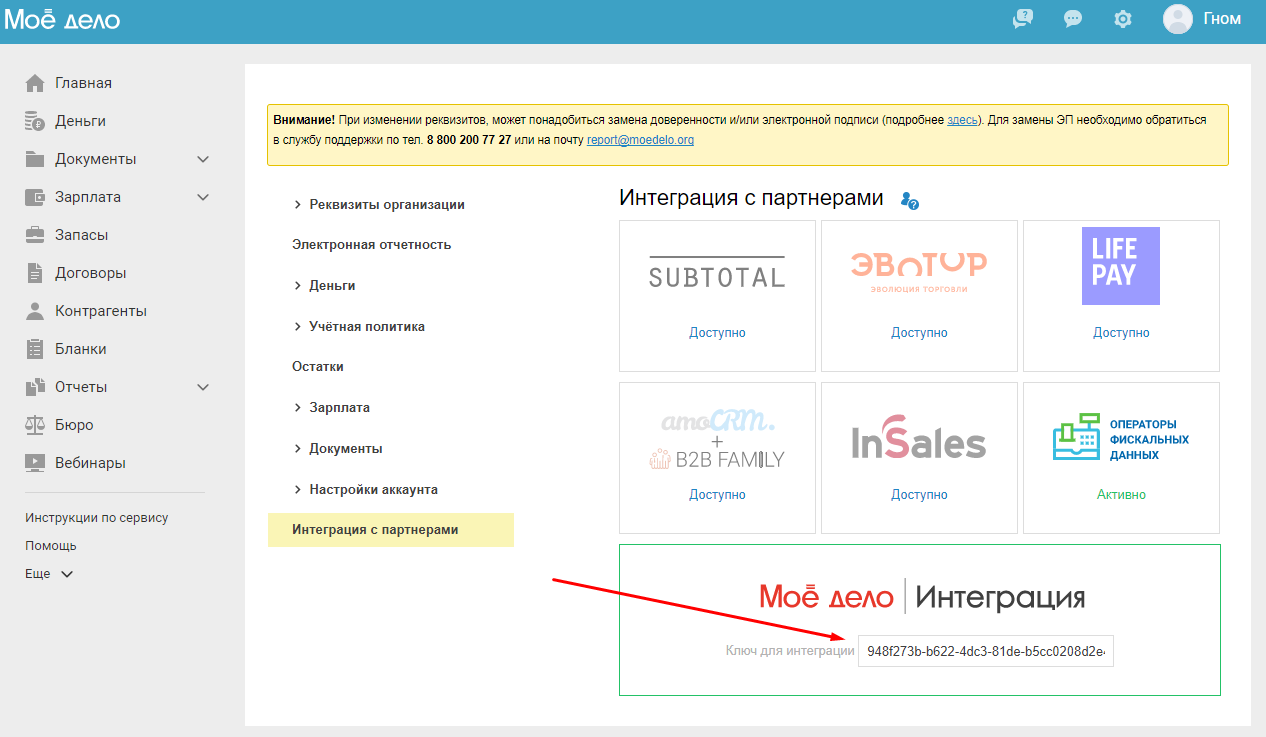
Task: Click the Запасы briefcase icon in the sidebar
Action: tap(35, 235)
